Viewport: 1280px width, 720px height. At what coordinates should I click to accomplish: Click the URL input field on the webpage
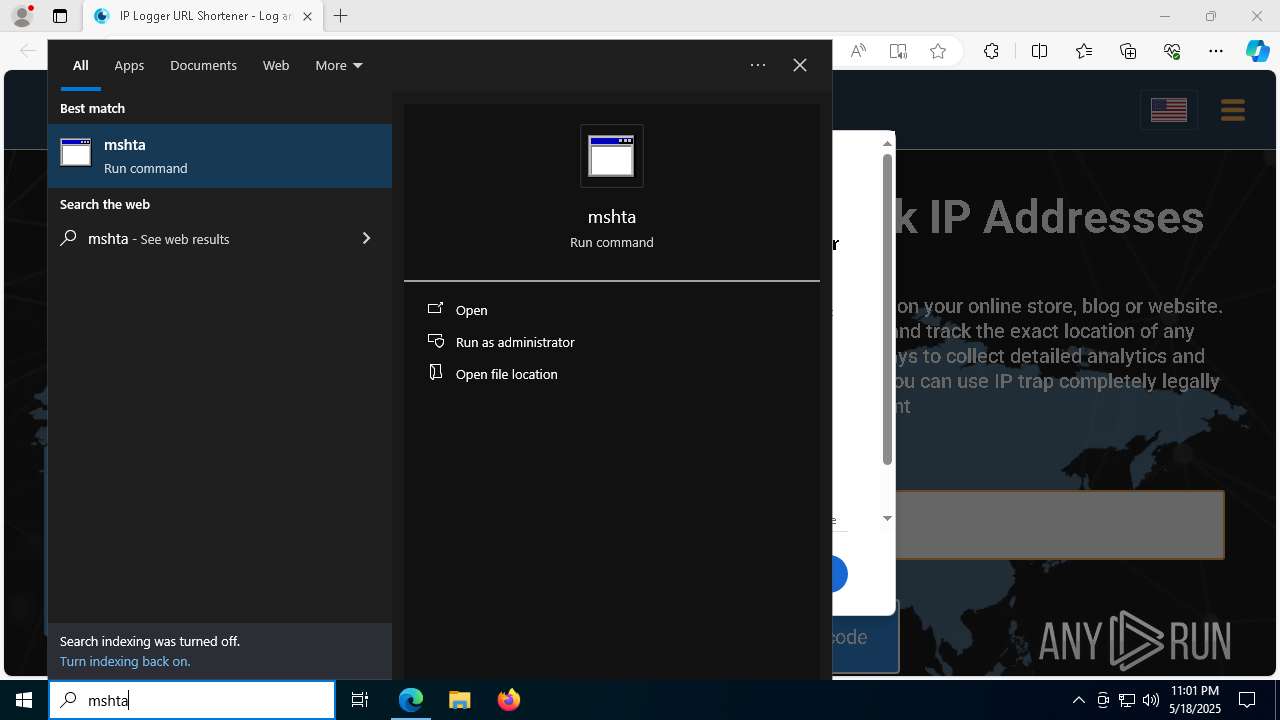pos(1060,524)
